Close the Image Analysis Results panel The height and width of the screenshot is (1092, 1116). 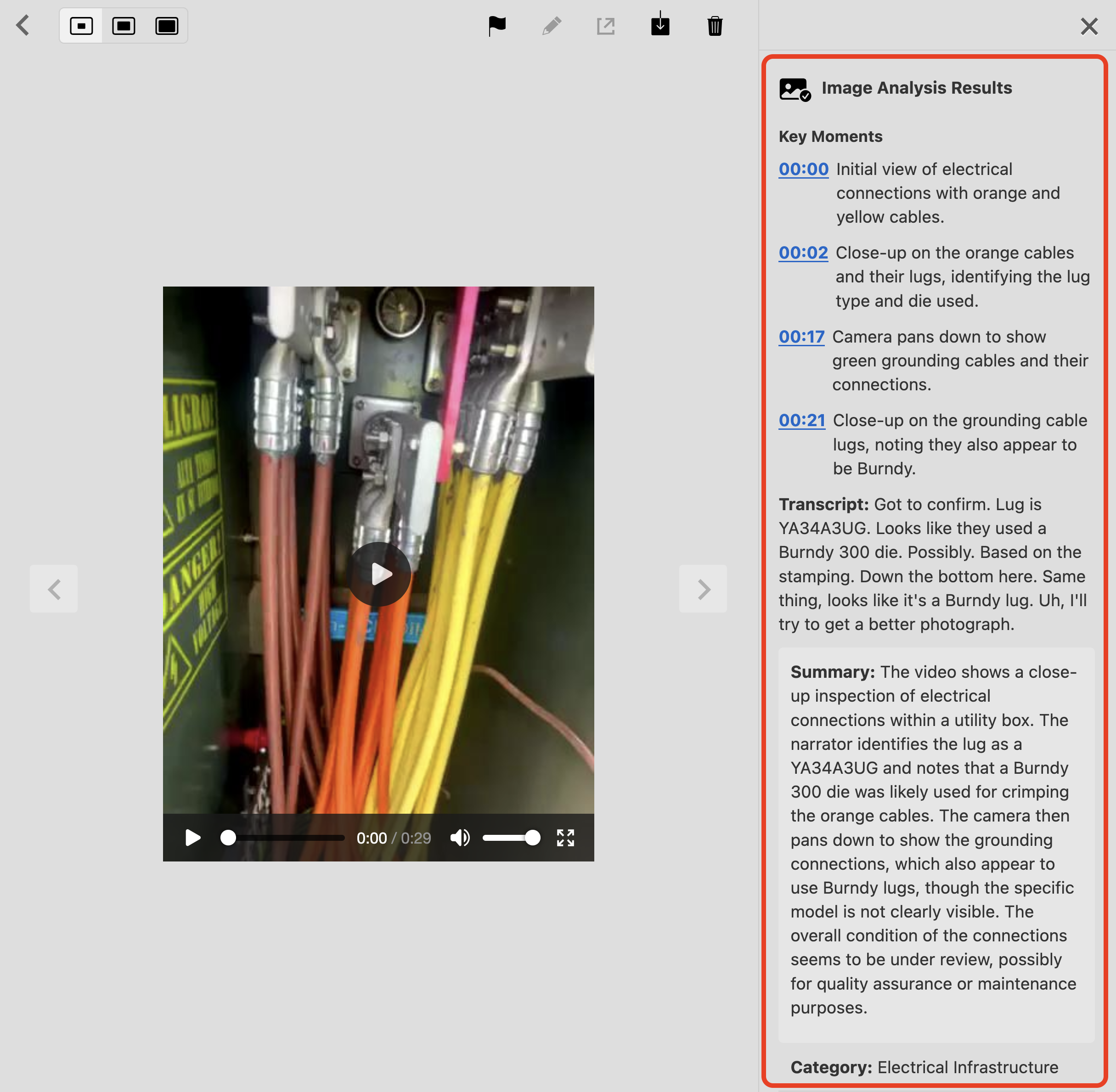1088,26
